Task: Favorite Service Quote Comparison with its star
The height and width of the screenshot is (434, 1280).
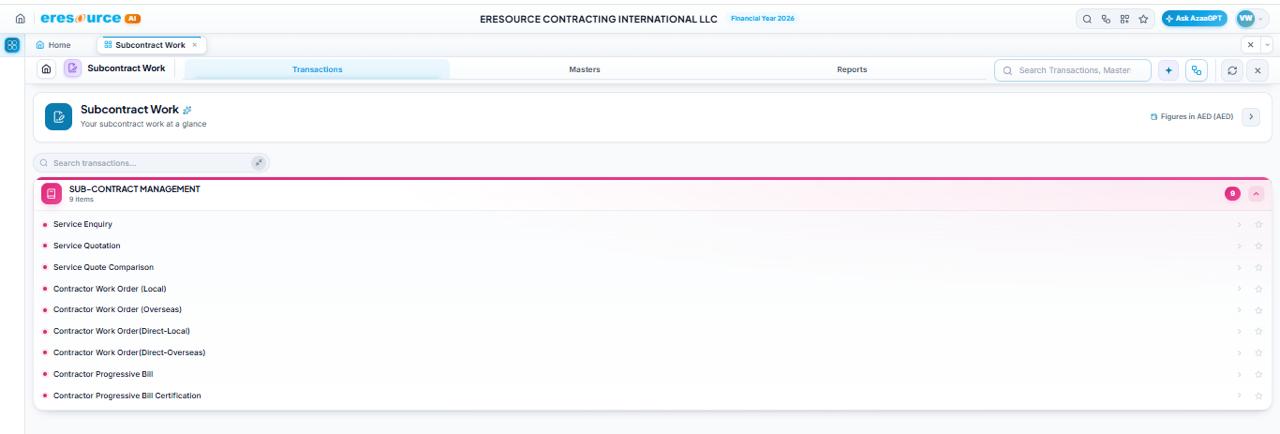Action: [x=1259, y=267]
